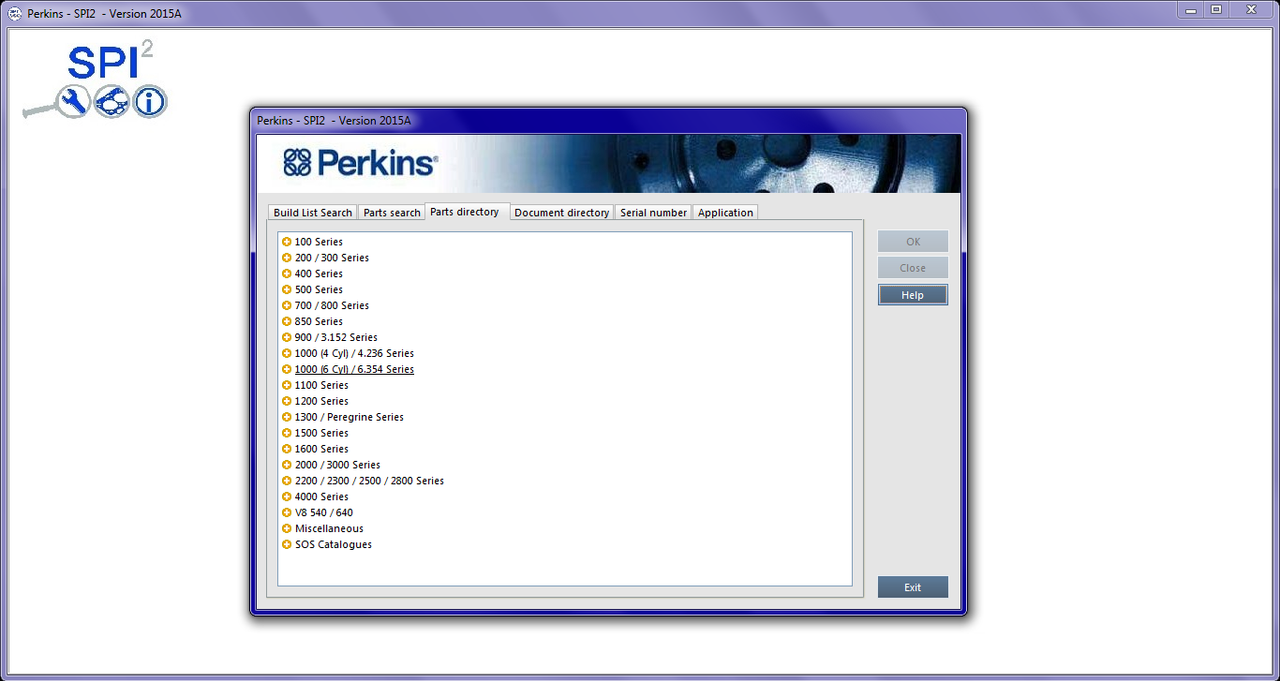Expand the 4000 Series plus icon
Image resolution: width=1280 pixels, height=681 pixels.
click(x=287, y=498)
